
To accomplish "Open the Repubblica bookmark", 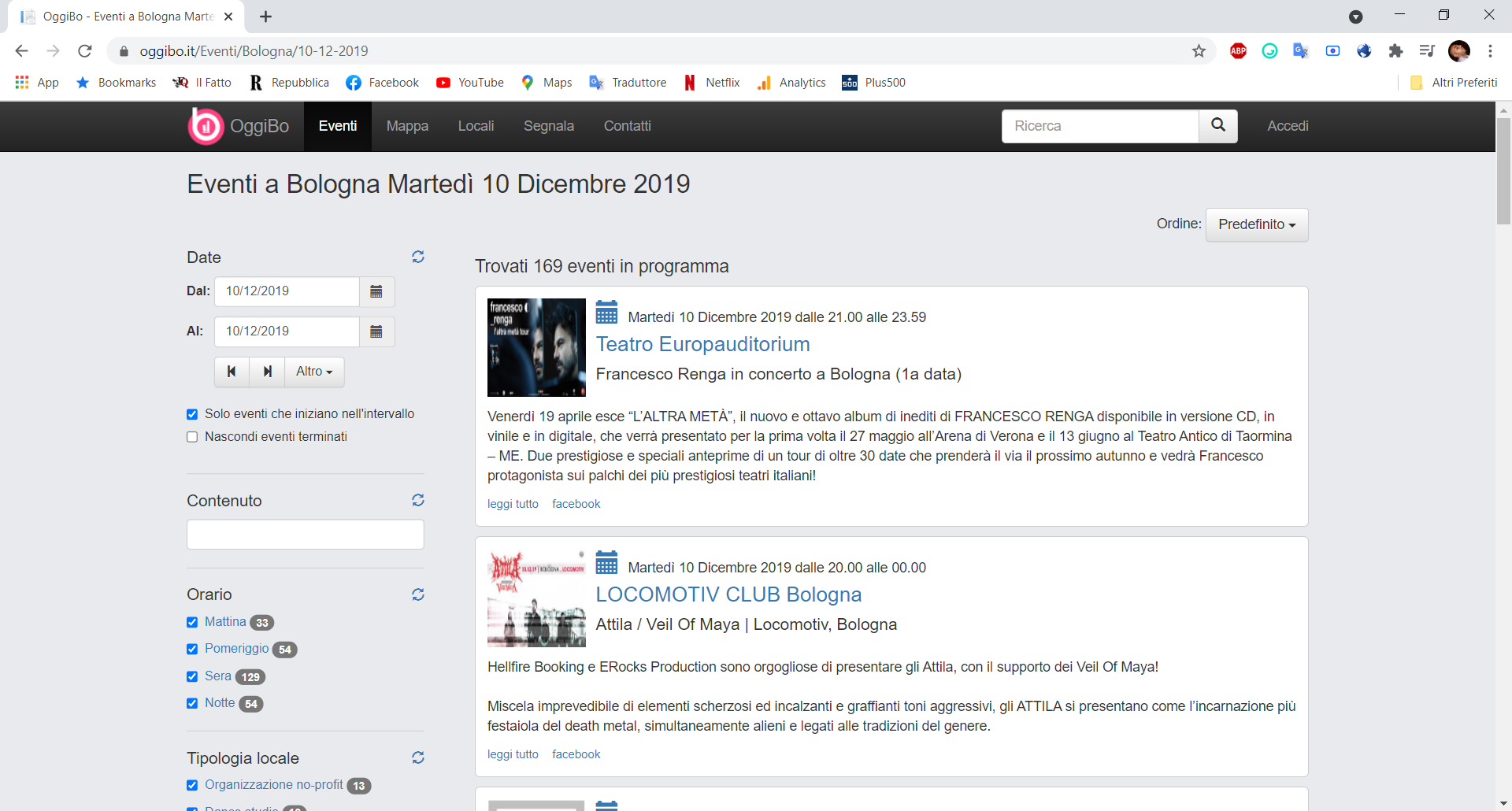I will (x=289, y=83).
